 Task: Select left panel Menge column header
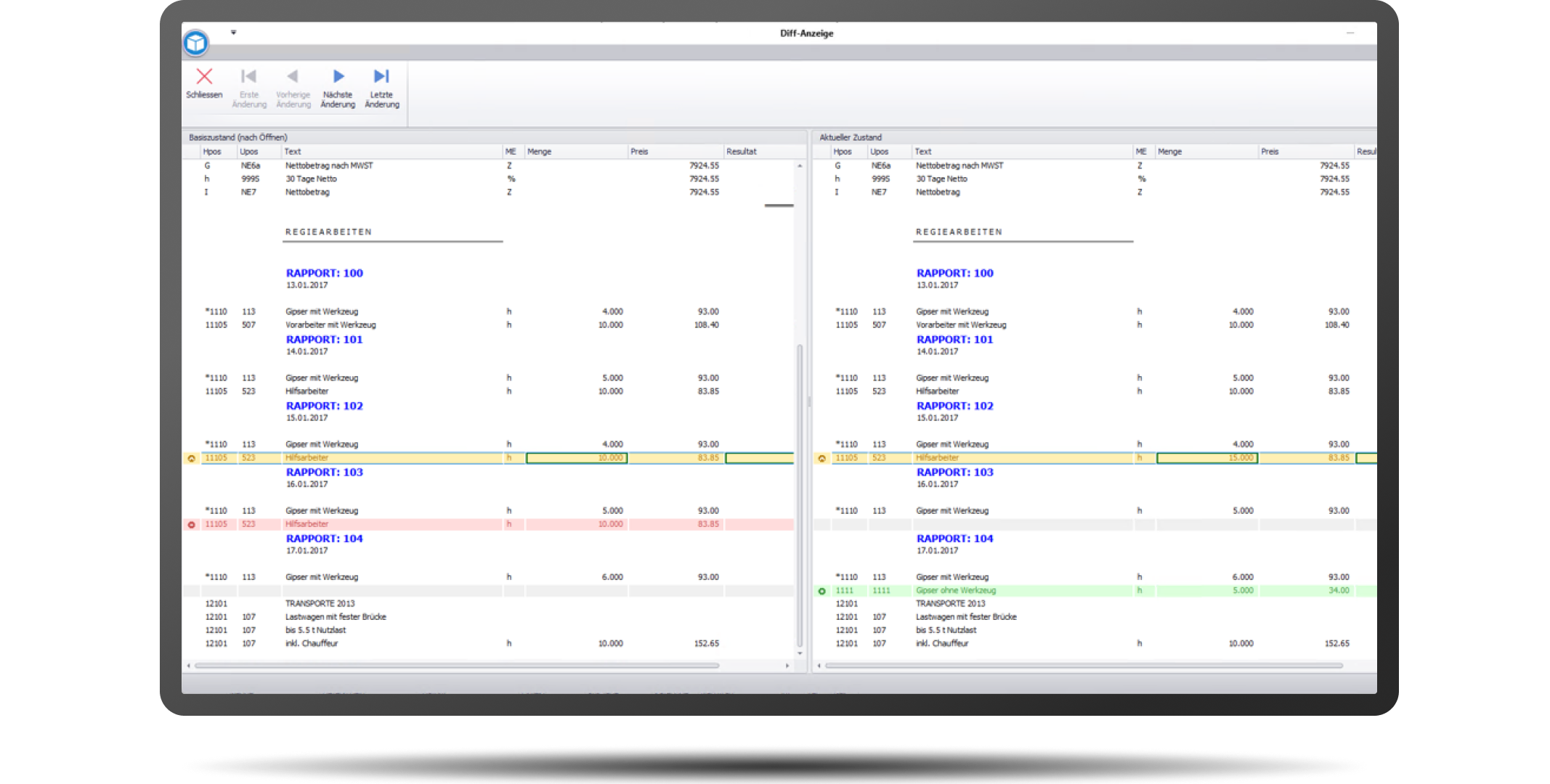(x=577, y=152)
